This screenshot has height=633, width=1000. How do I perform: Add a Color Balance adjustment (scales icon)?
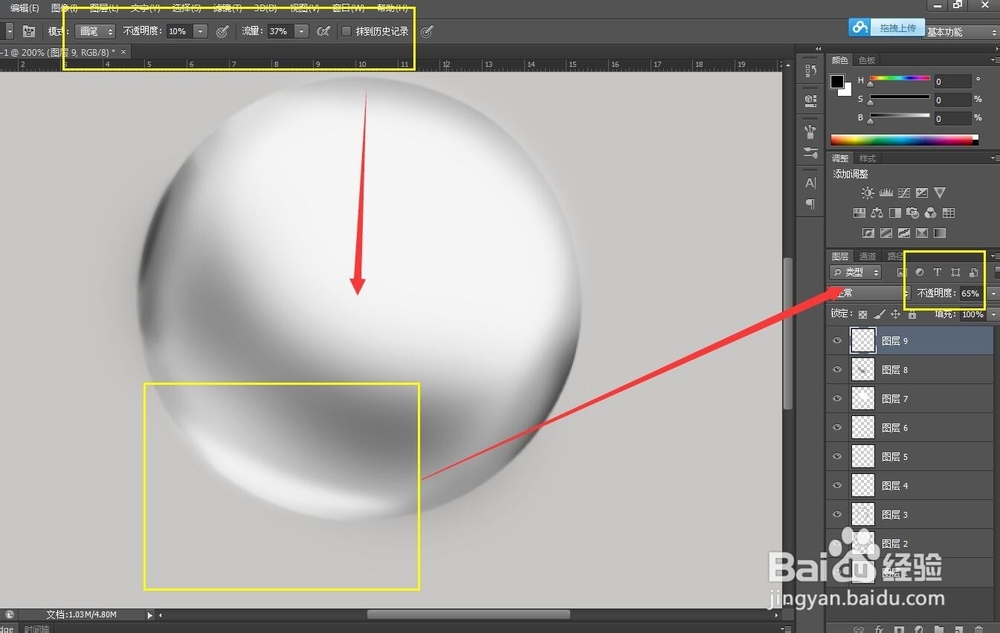tap(877, 213)
